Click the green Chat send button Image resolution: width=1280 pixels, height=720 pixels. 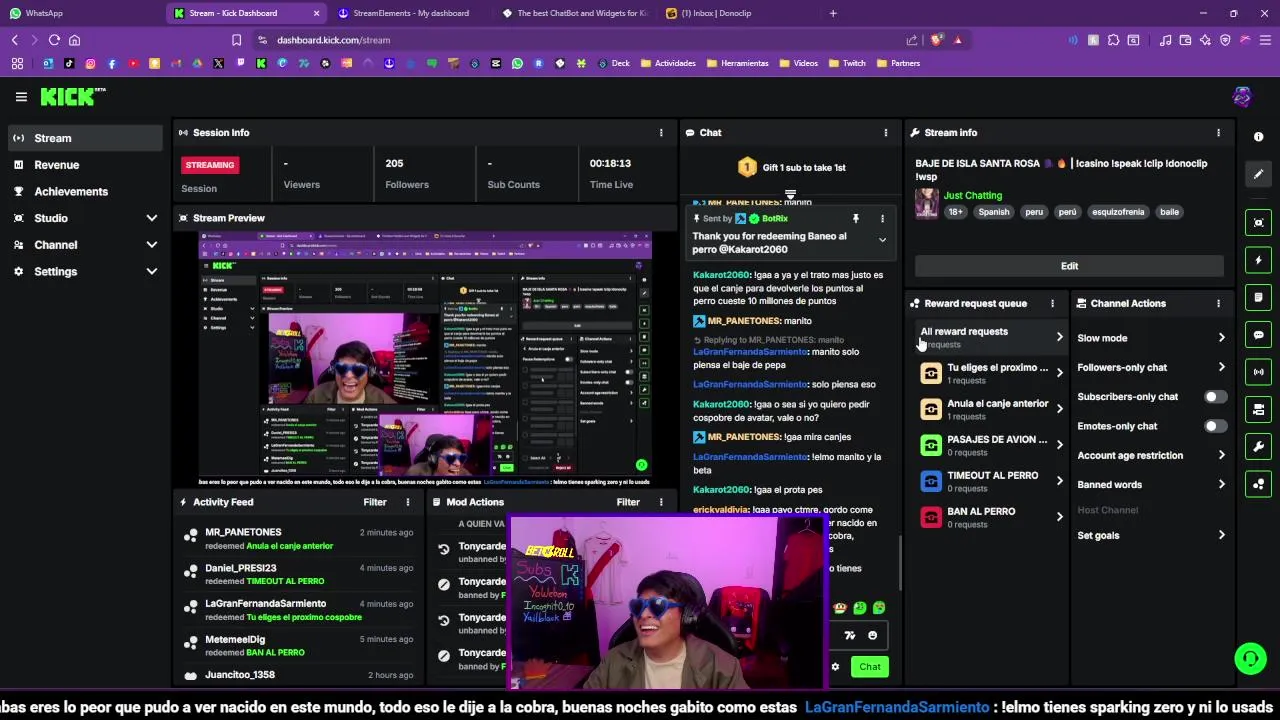870,667
